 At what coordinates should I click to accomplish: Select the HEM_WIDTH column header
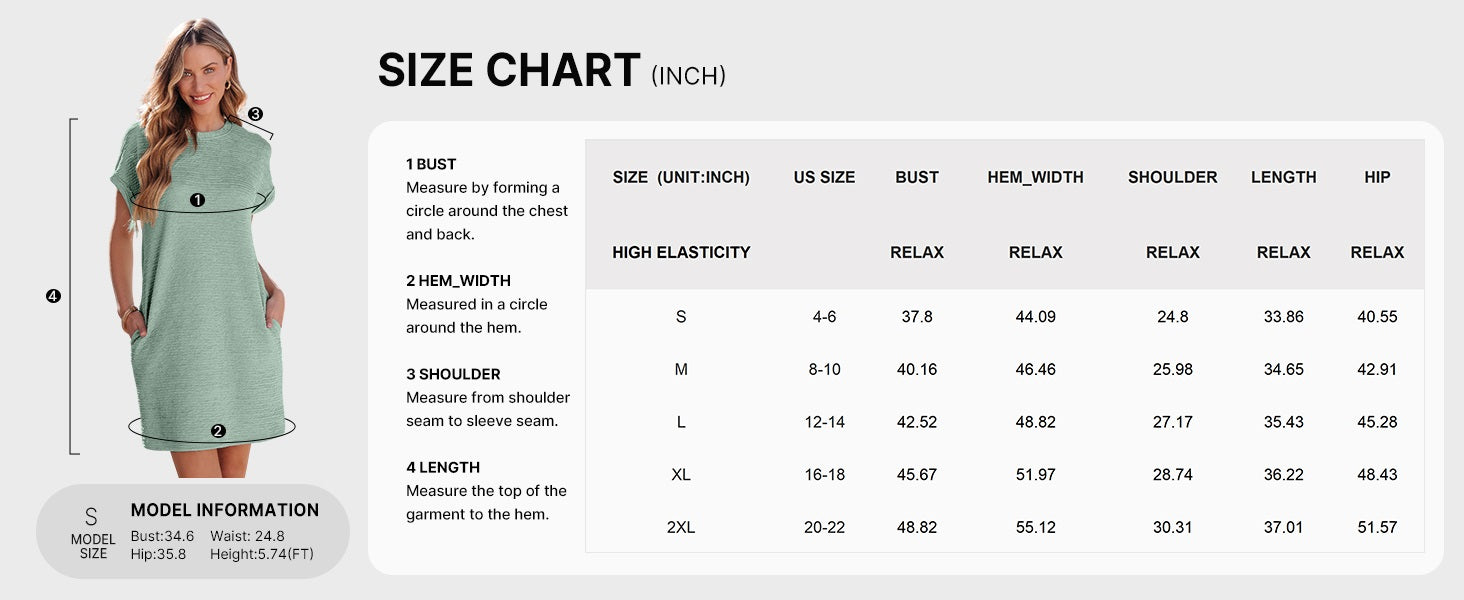point(1035,177)
